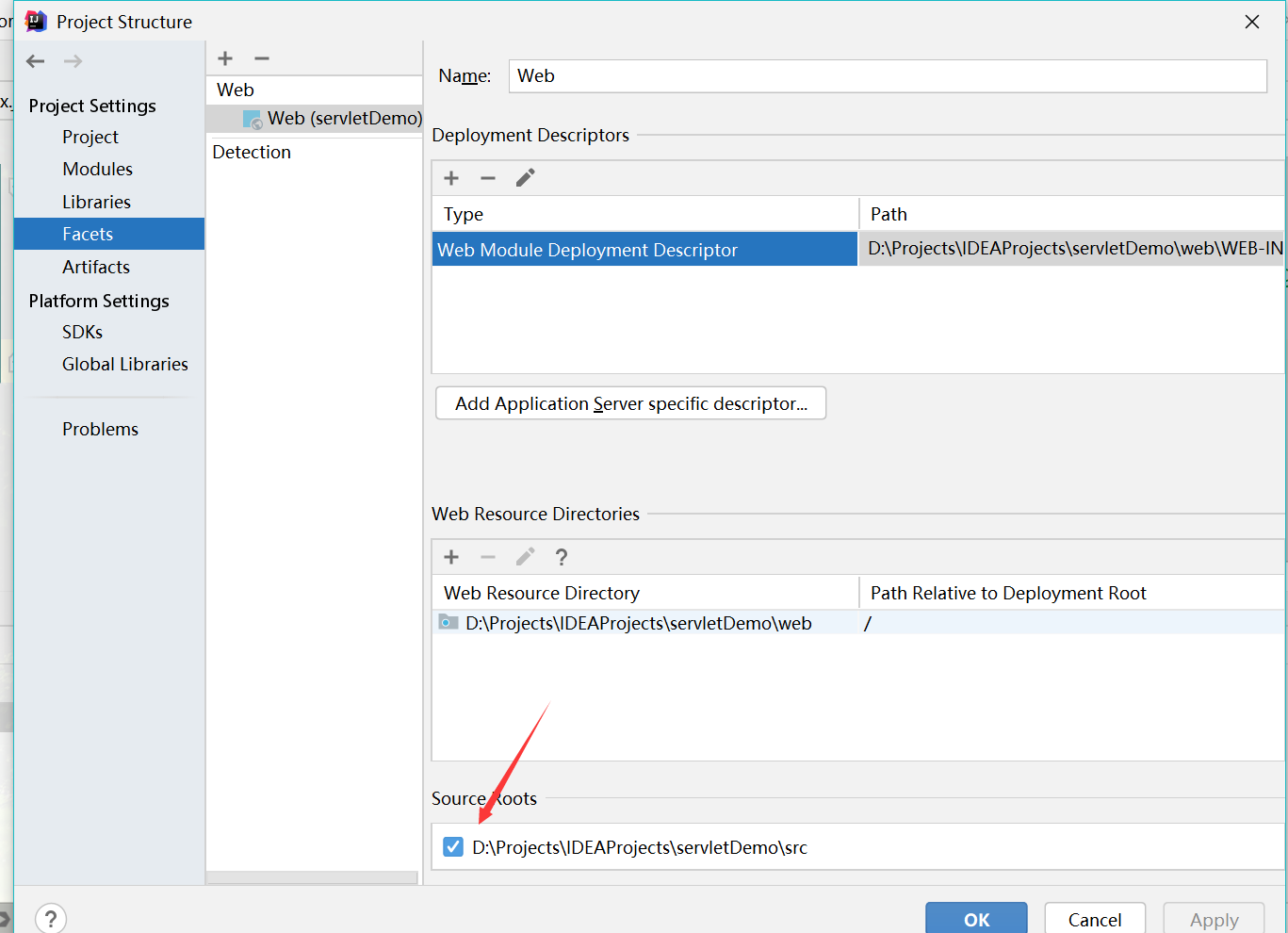Edit the deployment descriptor with the pencil icon
Screen dimensions: 1288x933
(x=525, y=177)
